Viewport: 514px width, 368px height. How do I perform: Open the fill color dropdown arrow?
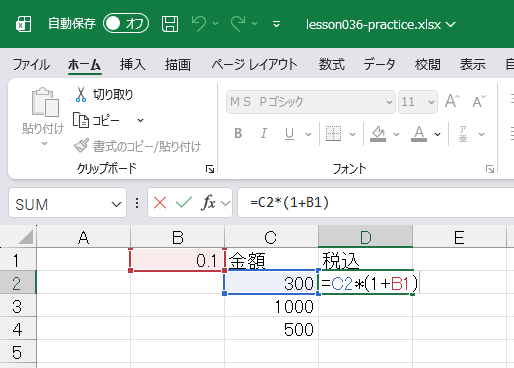[396, 134]
